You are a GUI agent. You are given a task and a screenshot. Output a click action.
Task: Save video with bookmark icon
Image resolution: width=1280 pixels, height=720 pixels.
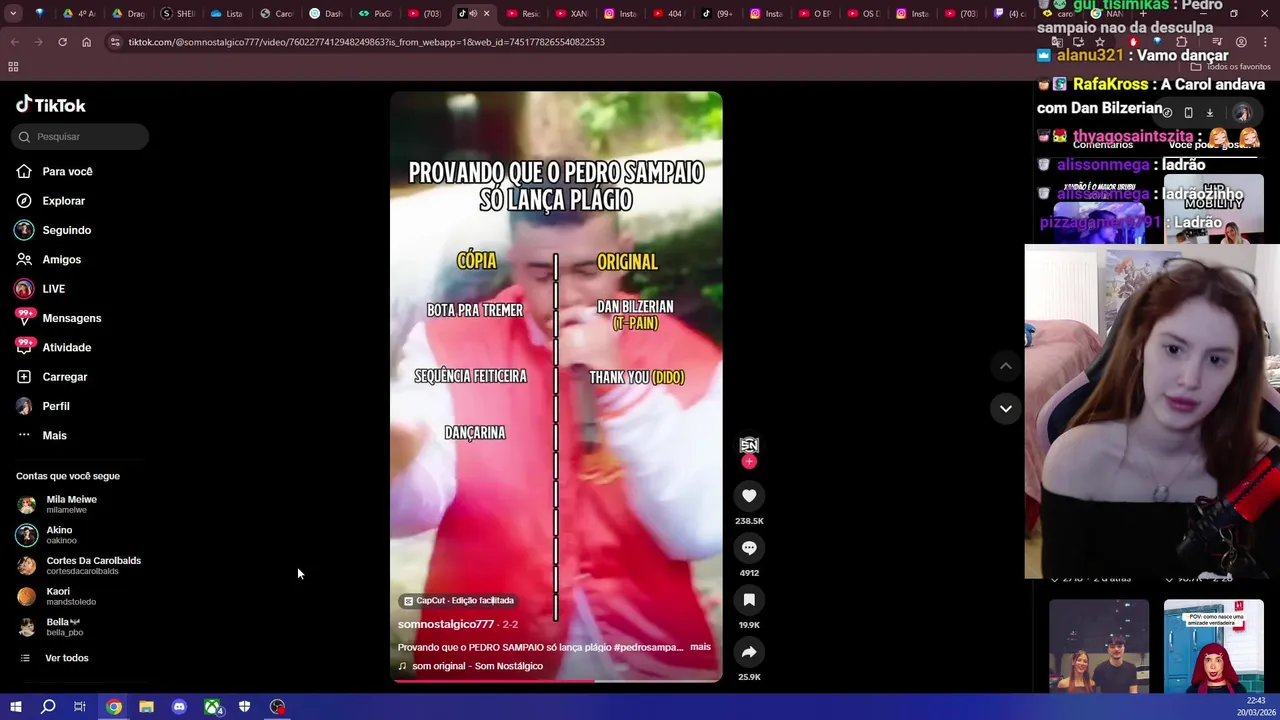click(x=749, y=600)
